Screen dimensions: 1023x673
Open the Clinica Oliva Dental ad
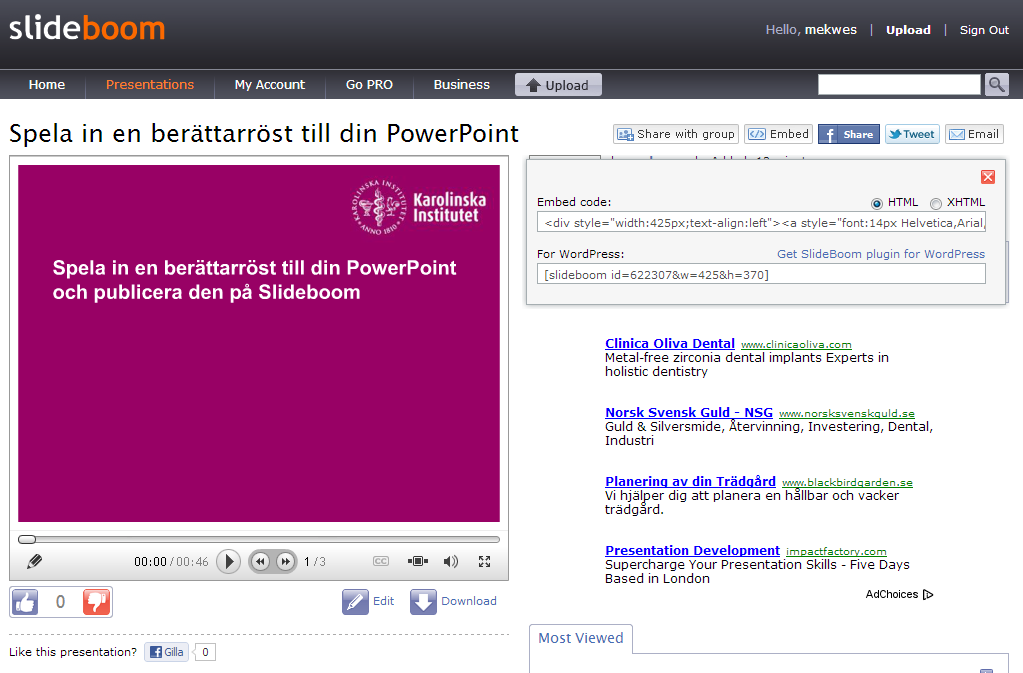coord(669,344)
